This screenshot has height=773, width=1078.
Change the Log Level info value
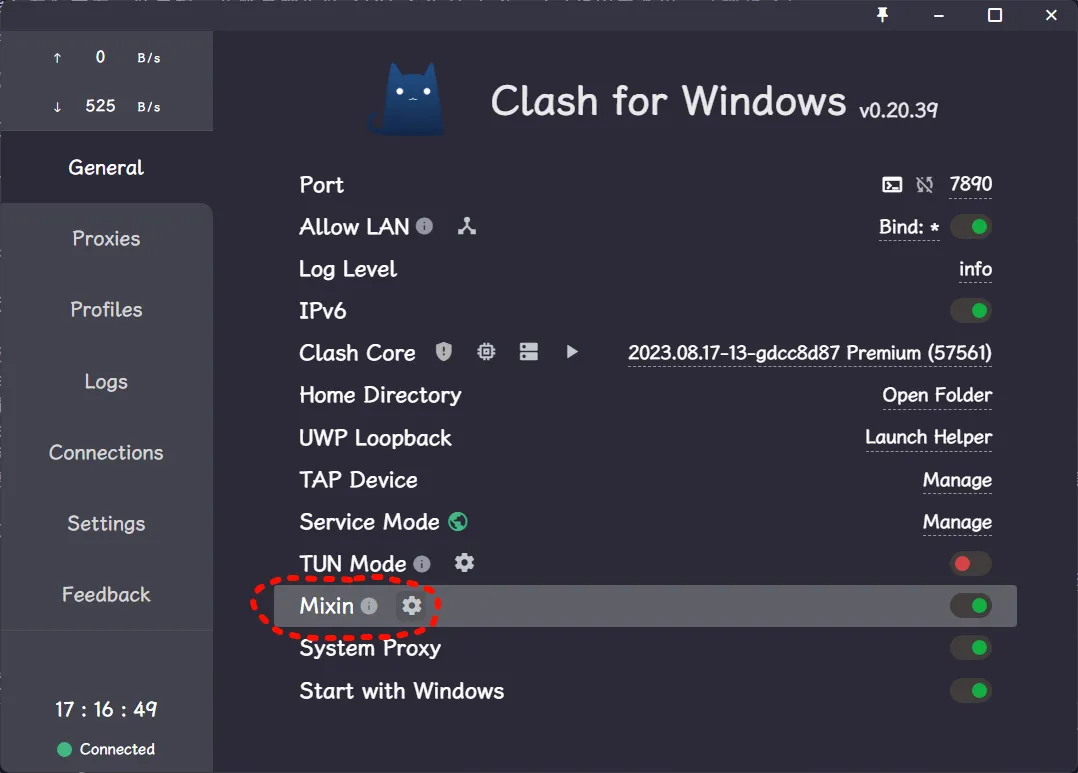tap(975, 269)
